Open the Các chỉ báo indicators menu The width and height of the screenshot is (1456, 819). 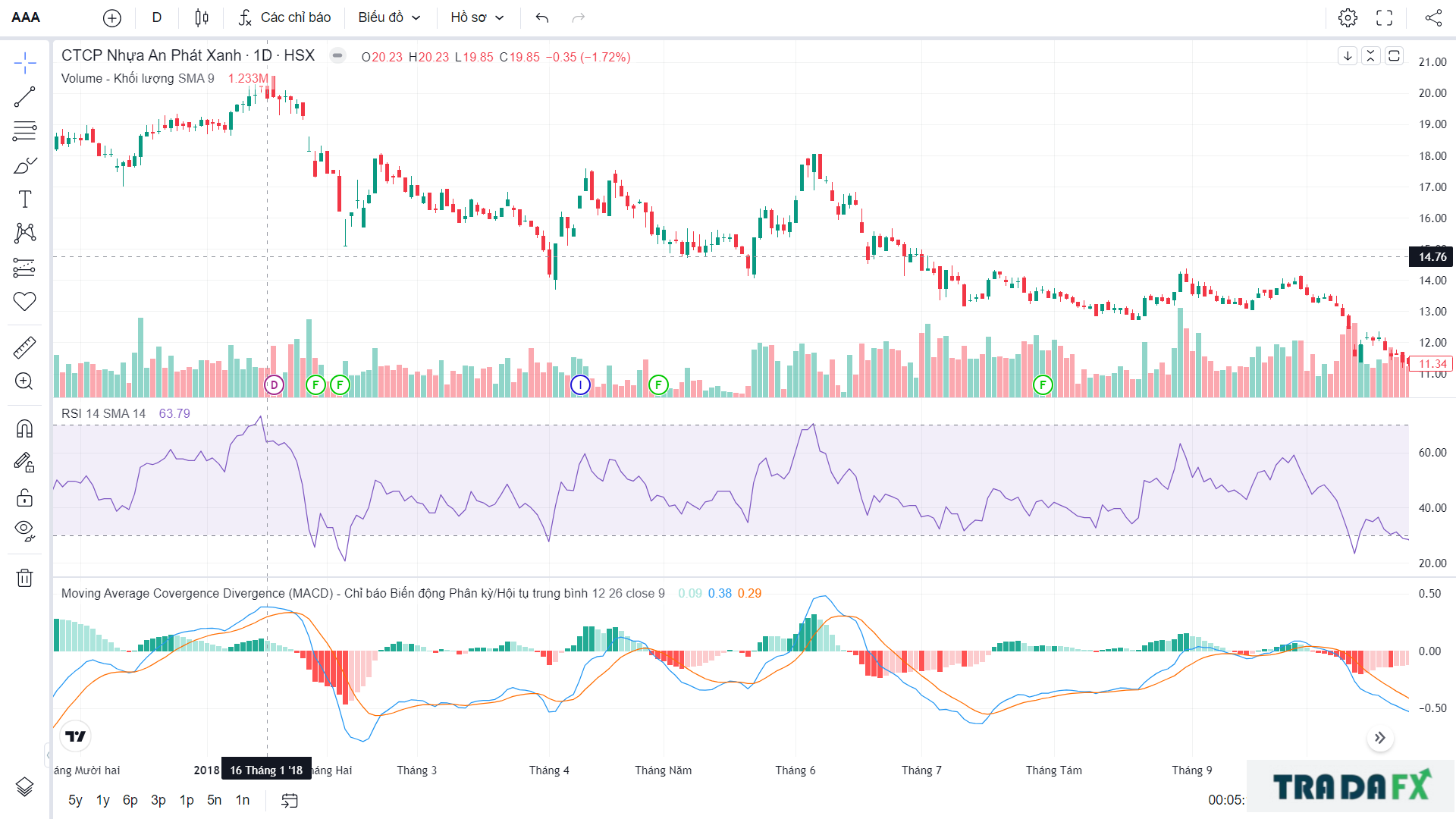284,17
